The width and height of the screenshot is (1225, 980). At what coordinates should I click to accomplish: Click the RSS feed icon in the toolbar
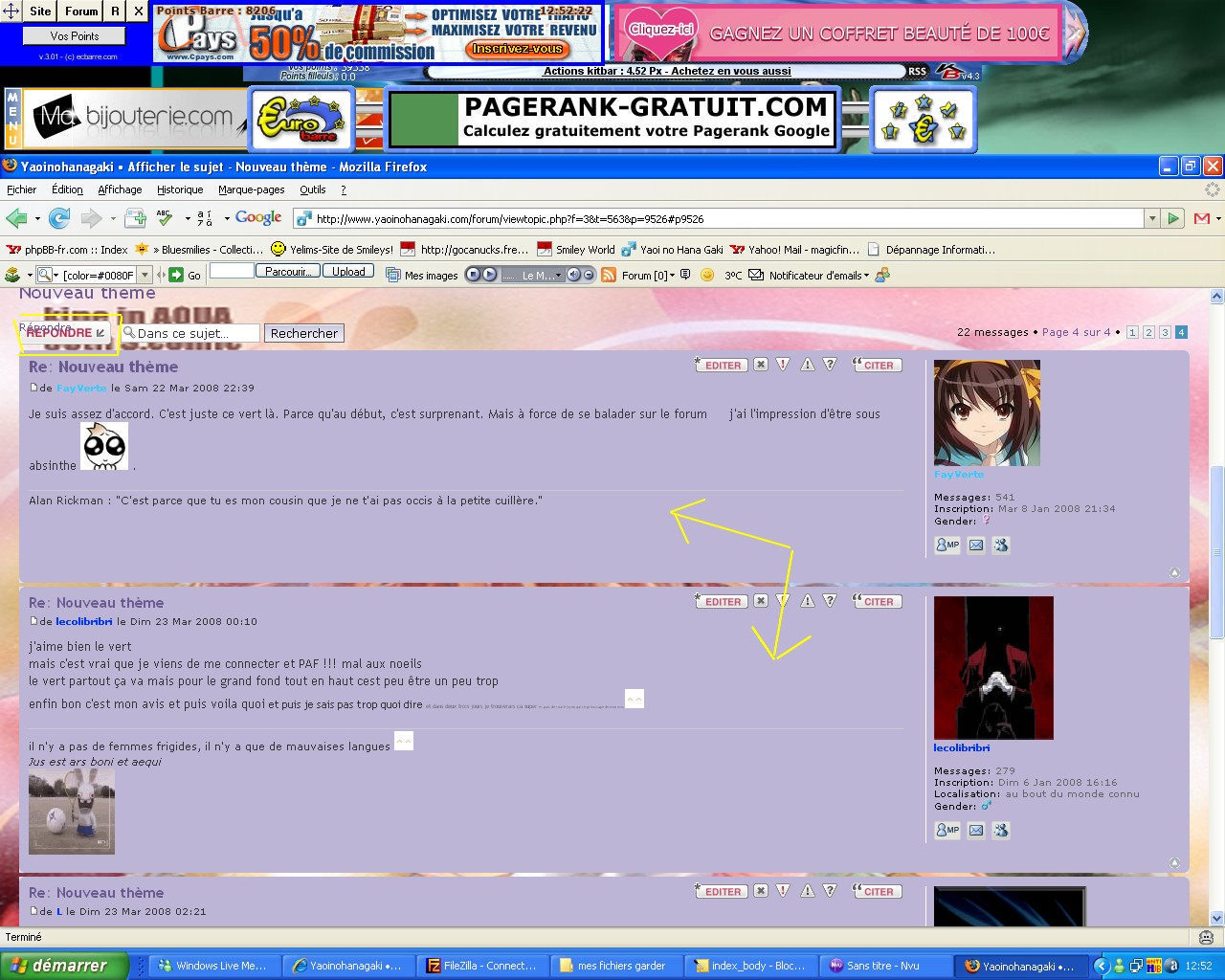tap(609, 276)
